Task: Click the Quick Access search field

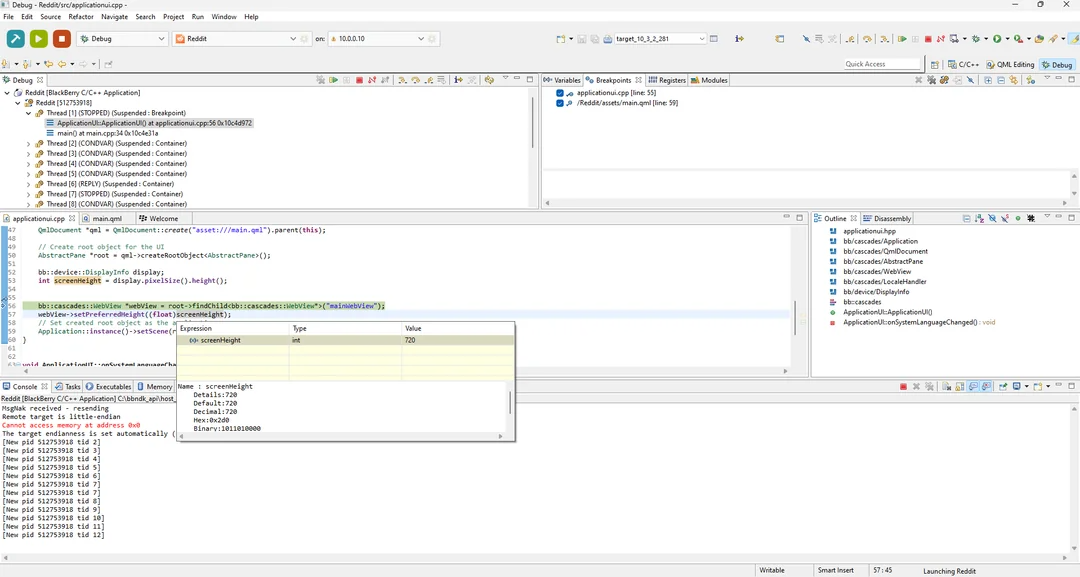Action: click(882, 64)
